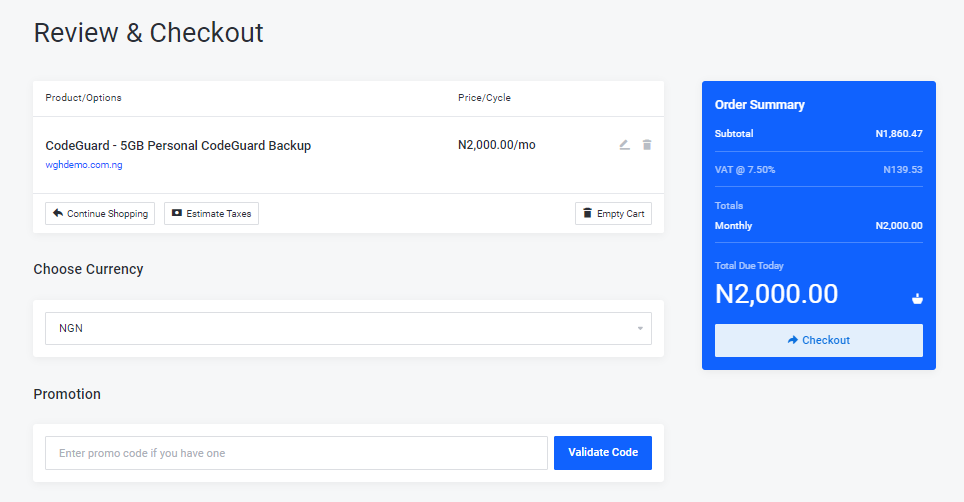Click the Continue Shopping button label
964x502 pixels.
[x=108, y=214]
